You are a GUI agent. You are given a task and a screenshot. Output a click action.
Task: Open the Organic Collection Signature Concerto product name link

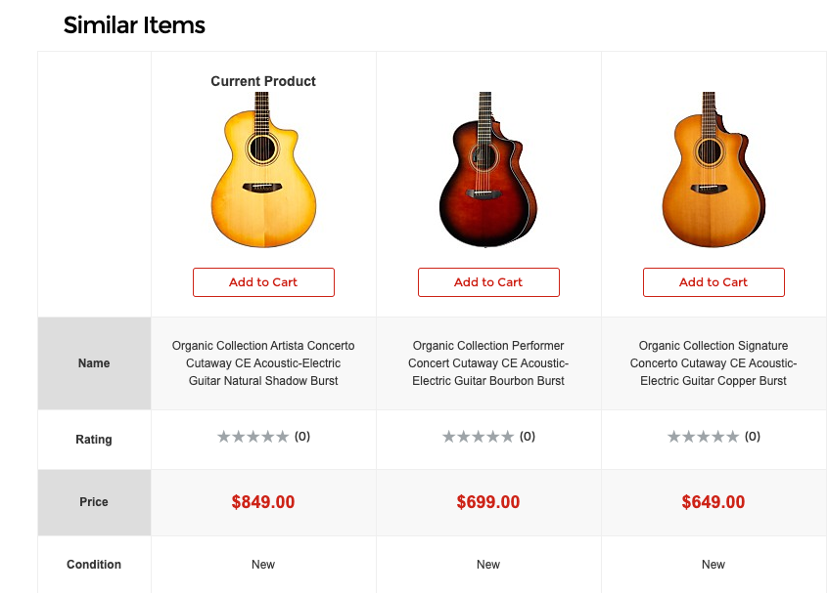pyautogui.click(x=713, y=363)
